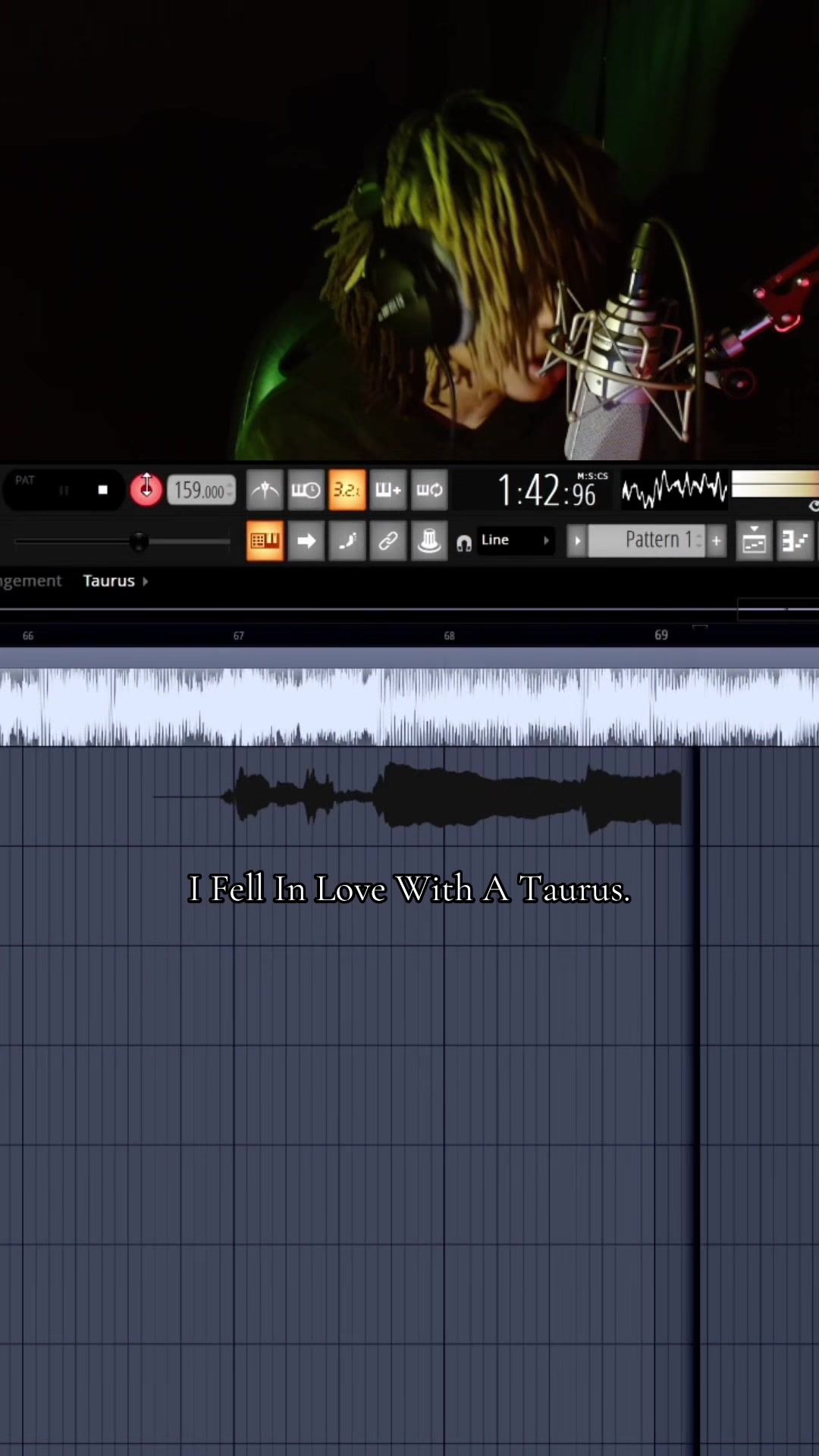Click the link/multilink controllers icon
This screenshot has width=819, height=1456.
388,541
